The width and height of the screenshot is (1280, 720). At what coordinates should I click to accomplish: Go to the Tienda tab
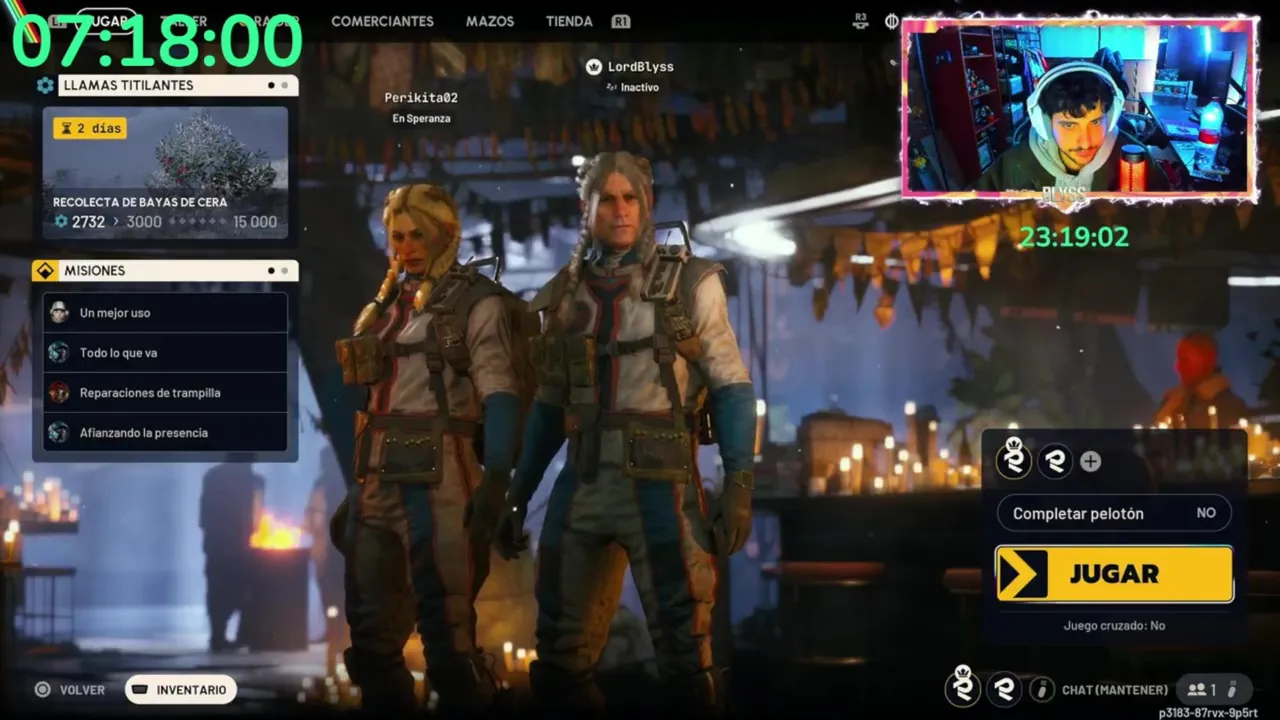569,21
